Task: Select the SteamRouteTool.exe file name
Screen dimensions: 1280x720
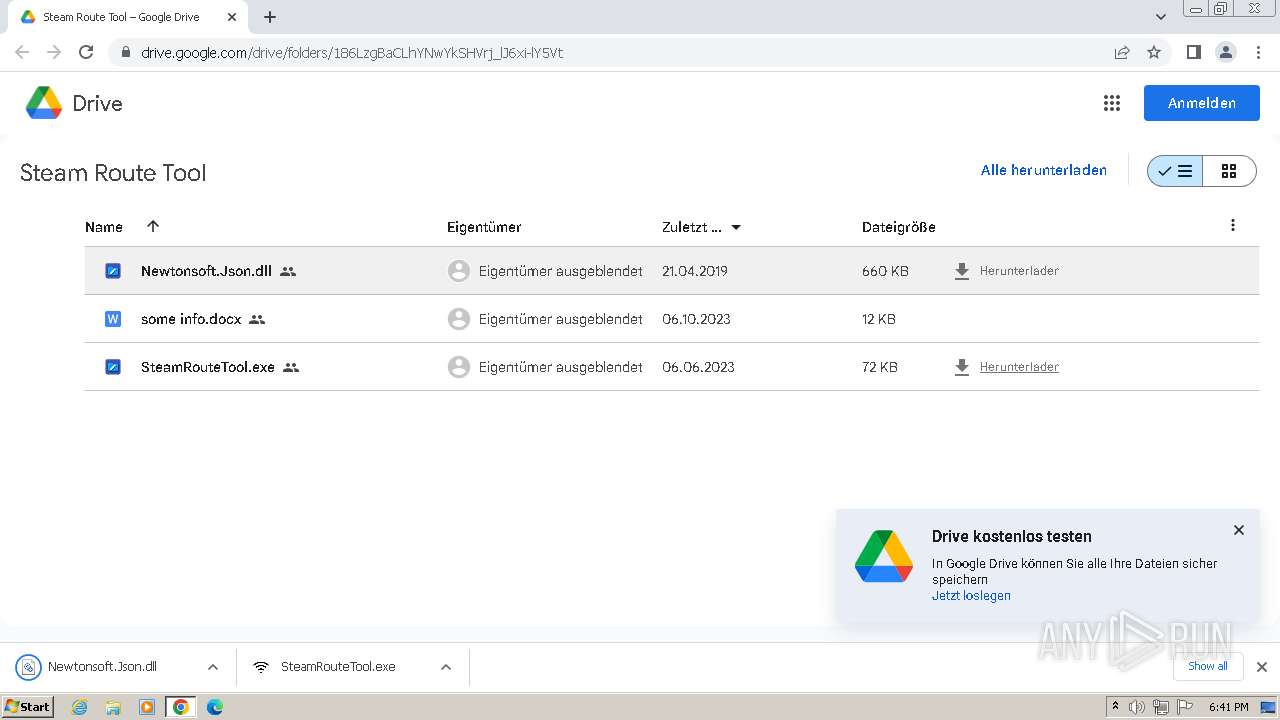Action: [x=208, y=367]
